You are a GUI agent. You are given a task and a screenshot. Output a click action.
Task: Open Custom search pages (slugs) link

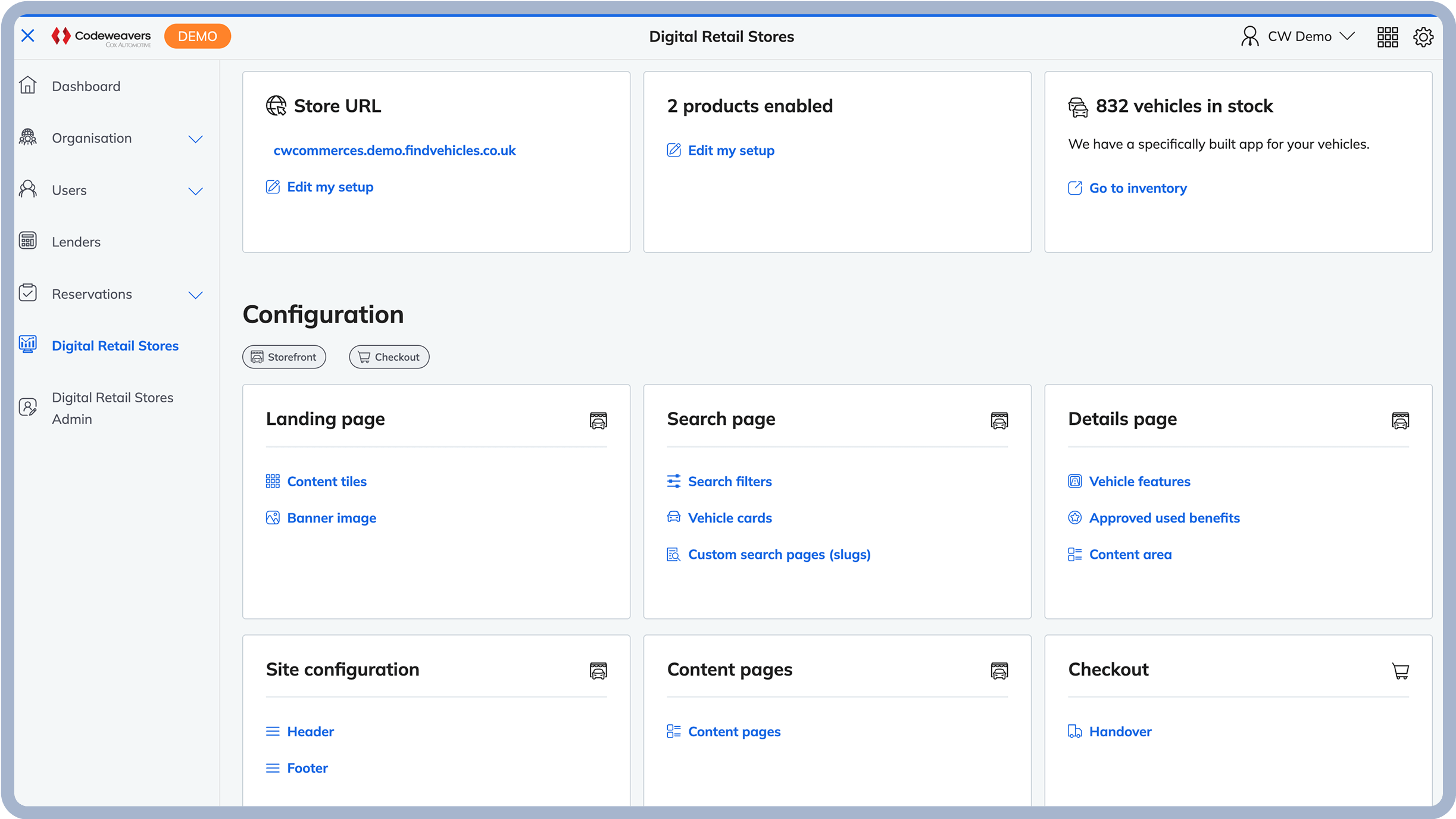point(779,555)
